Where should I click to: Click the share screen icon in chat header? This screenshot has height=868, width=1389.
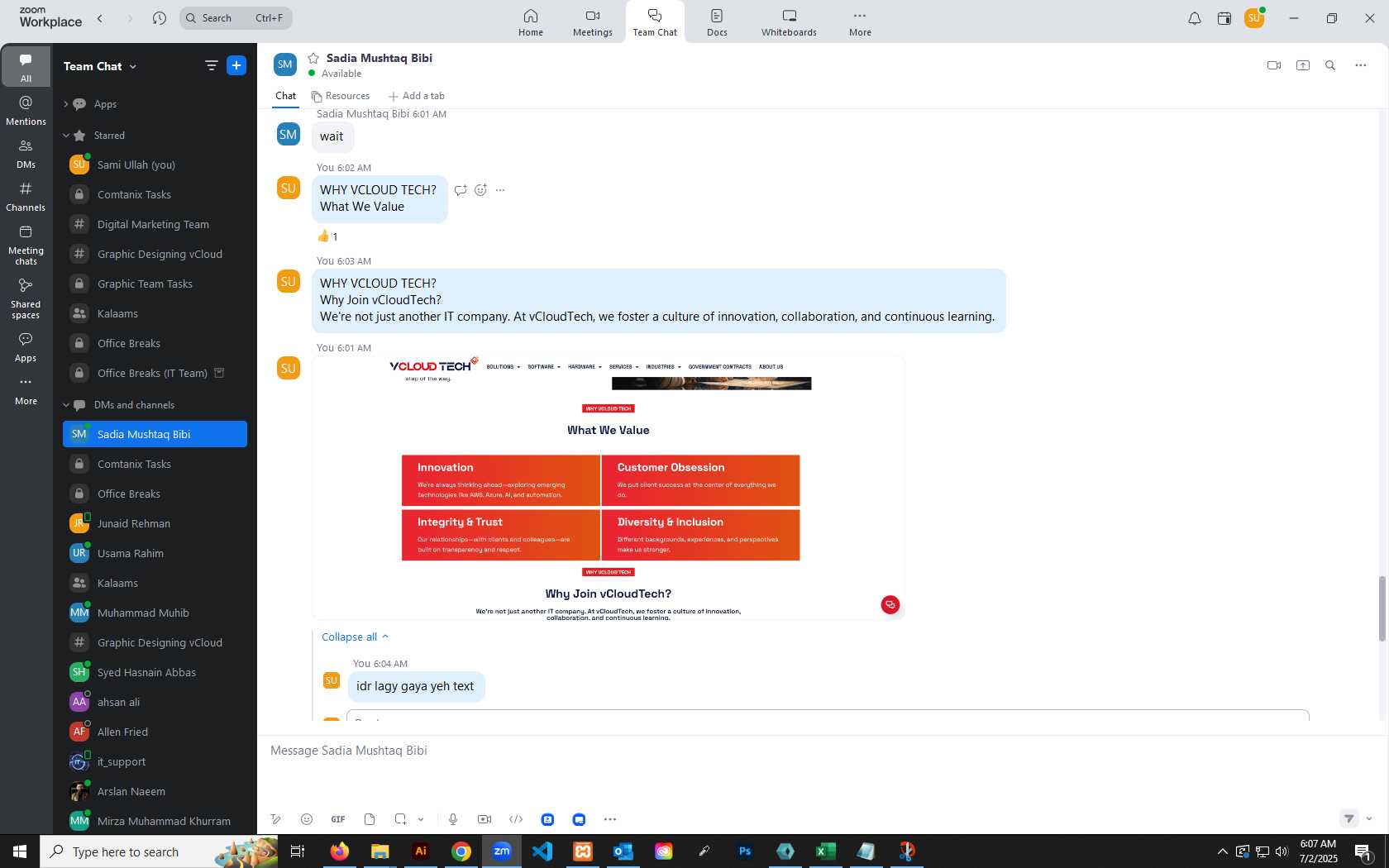click(1303, 65)
